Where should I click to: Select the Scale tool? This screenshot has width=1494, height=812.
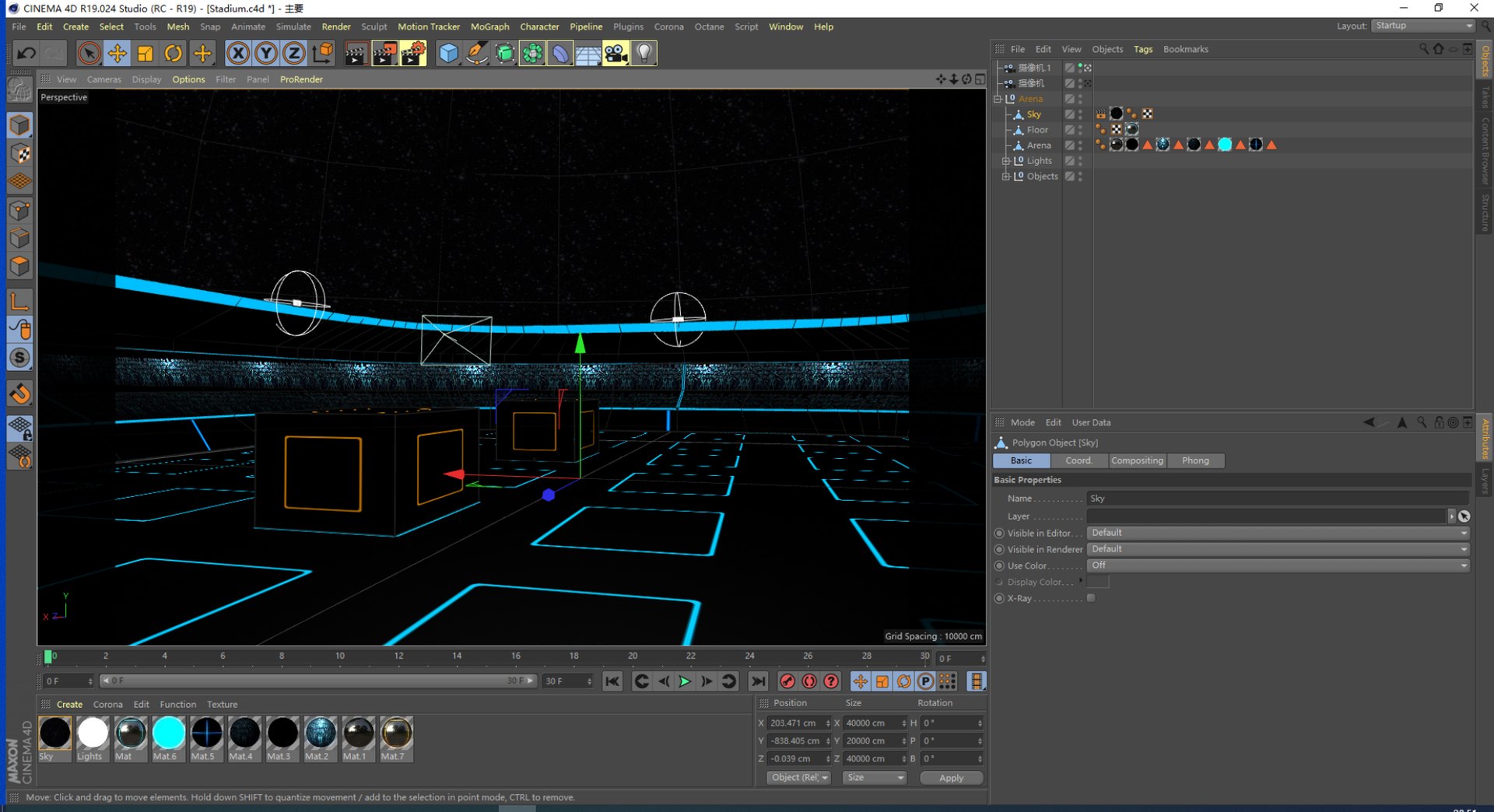click(145, 53)
